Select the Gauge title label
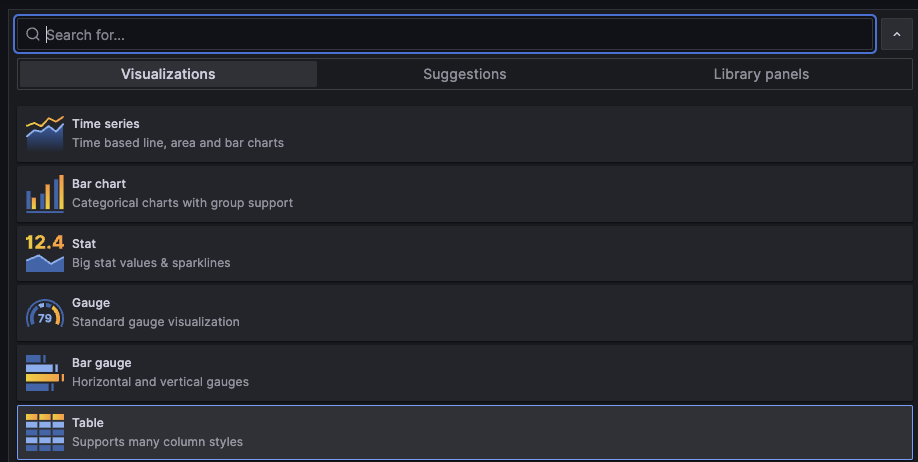The height and width of the screenshot is (462, 918). coord(91,303)
